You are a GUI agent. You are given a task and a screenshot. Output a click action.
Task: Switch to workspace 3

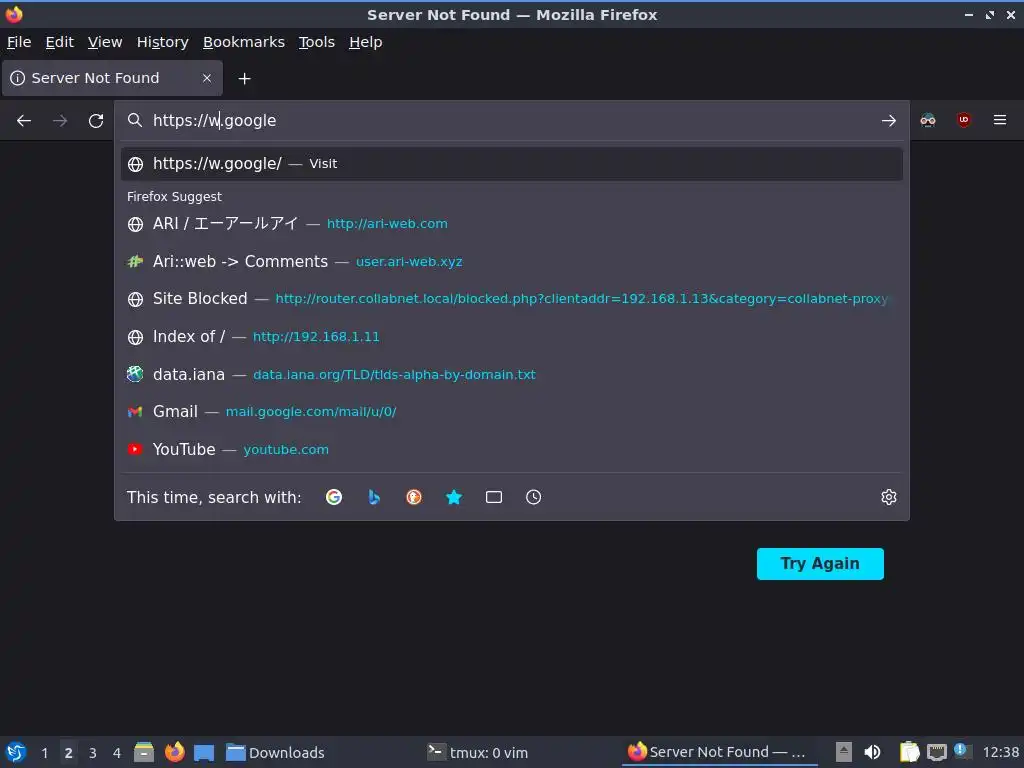point(93,753)
